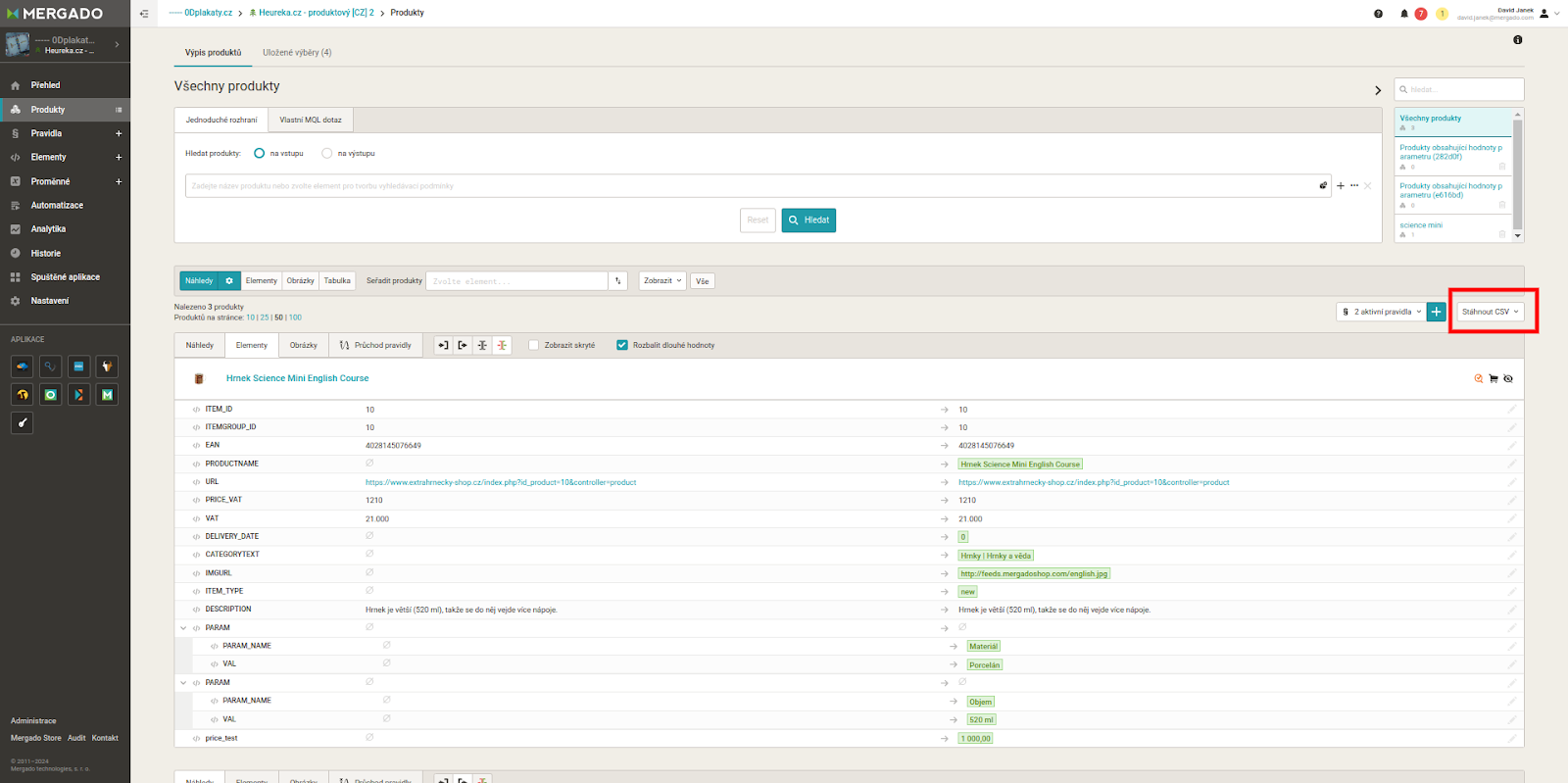Screen dimensions: 1568x783
Task: Open the help question mark icon
Action: pyautogui.click(x=1378, y=14)
